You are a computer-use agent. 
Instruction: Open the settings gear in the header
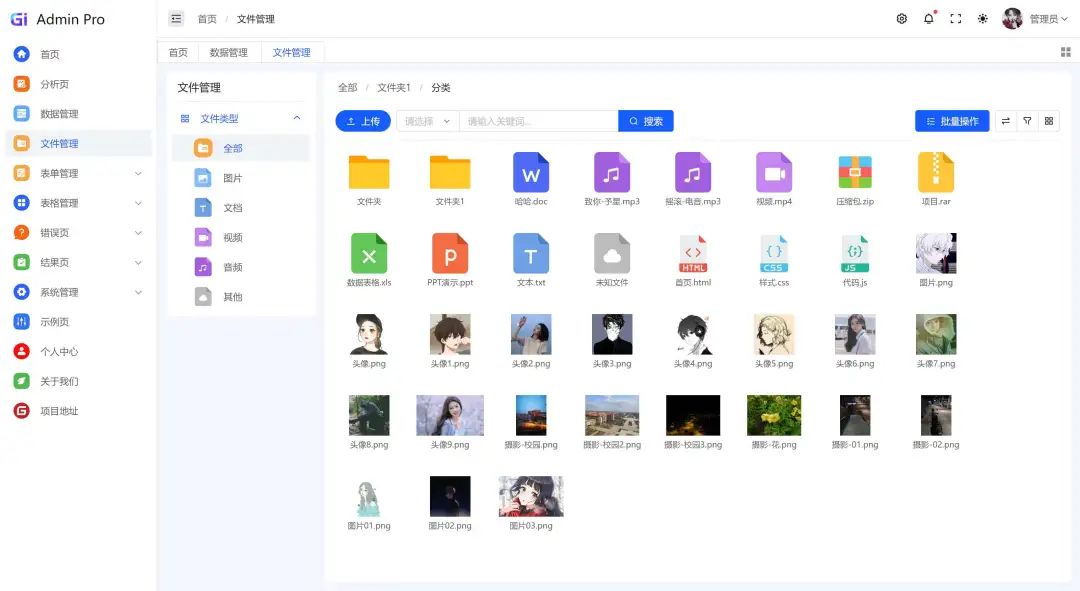[x=901, y=19]
